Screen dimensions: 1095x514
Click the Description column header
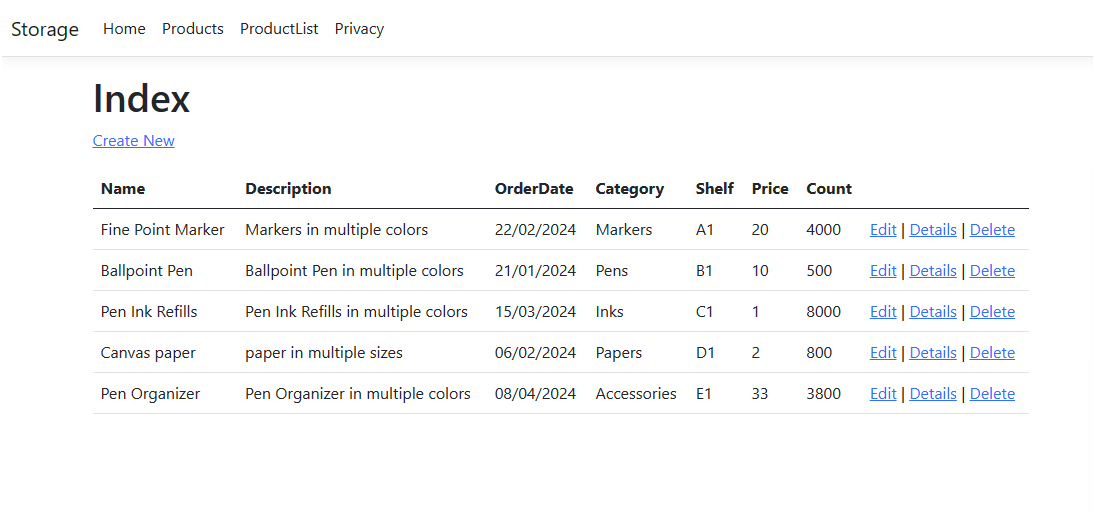[x=288, y=189]
